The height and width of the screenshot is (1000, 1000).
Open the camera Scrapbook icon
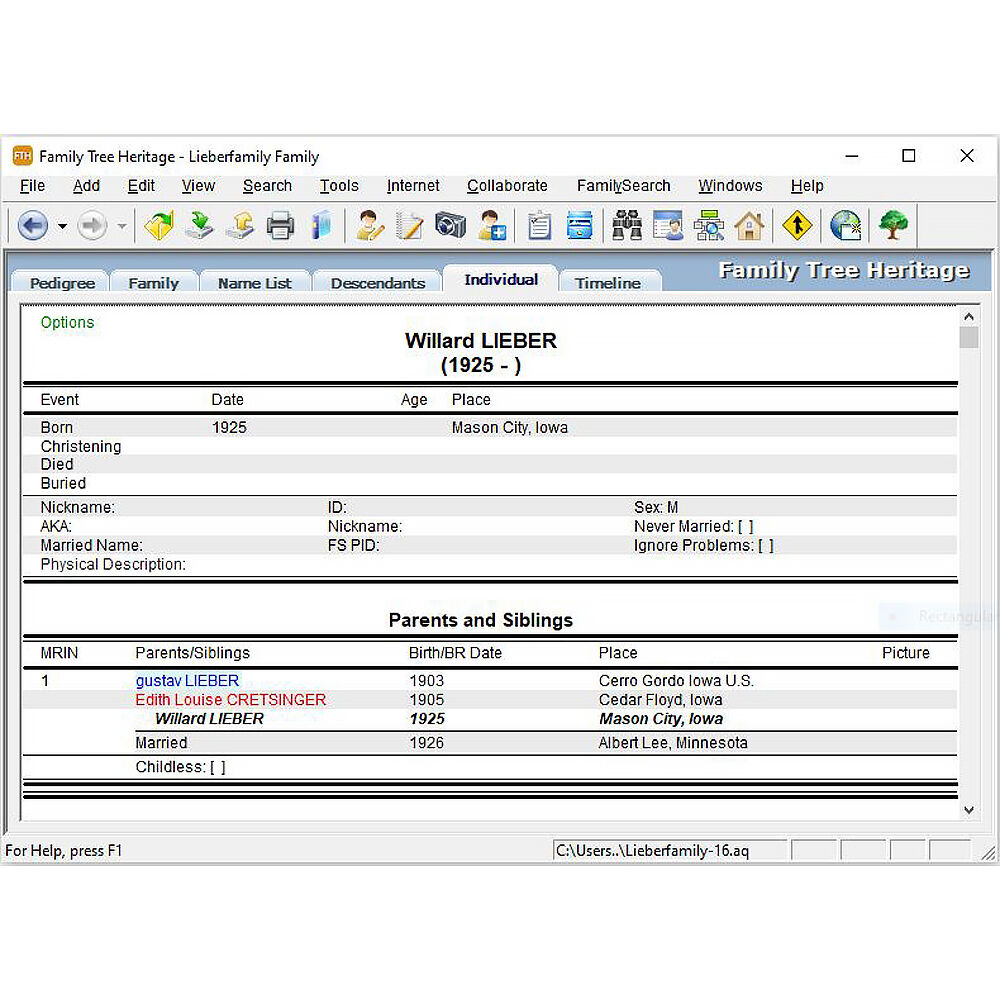[x=451, y=225]
